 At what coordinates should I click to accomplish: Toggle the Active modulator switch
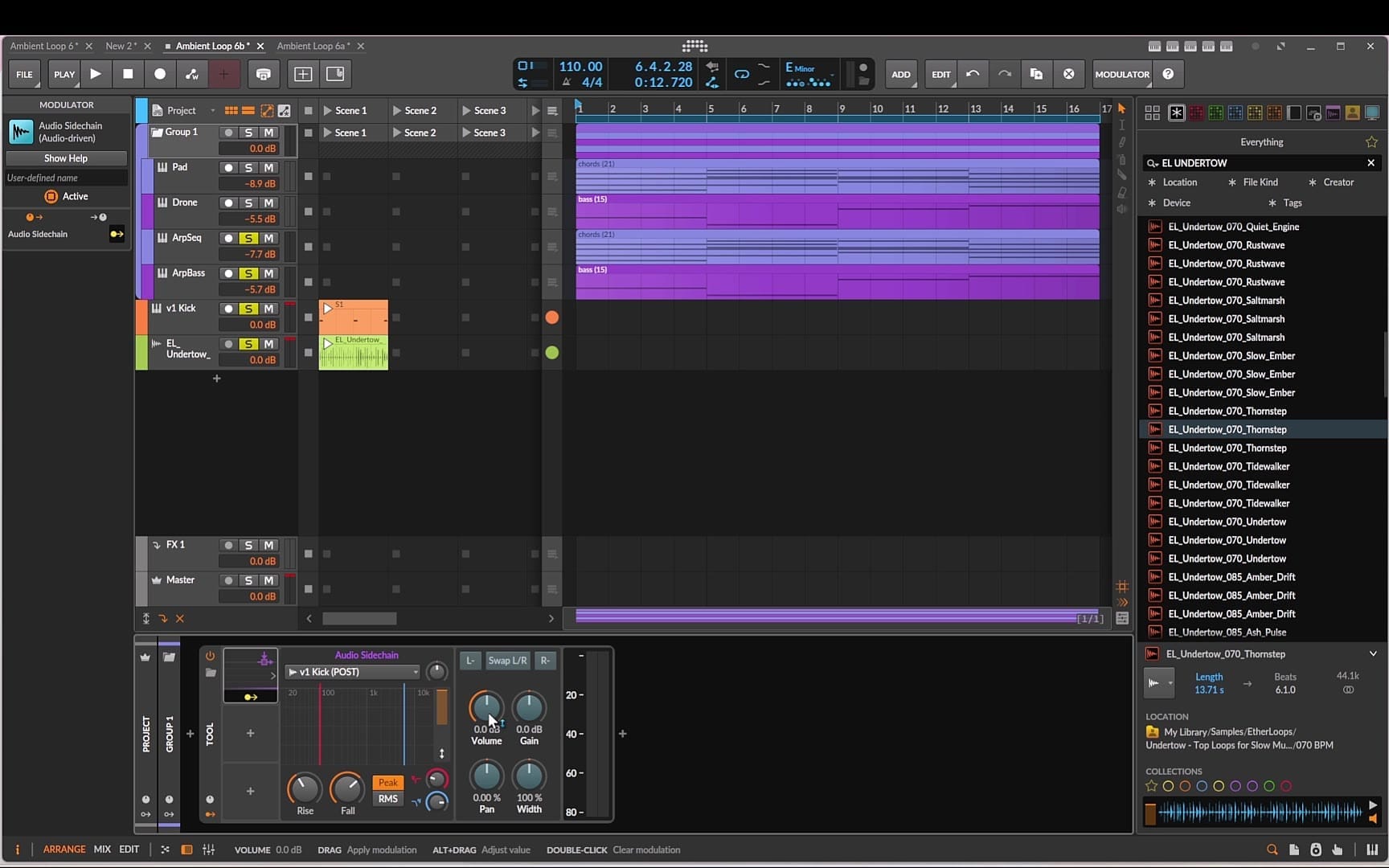pos(51,196)
